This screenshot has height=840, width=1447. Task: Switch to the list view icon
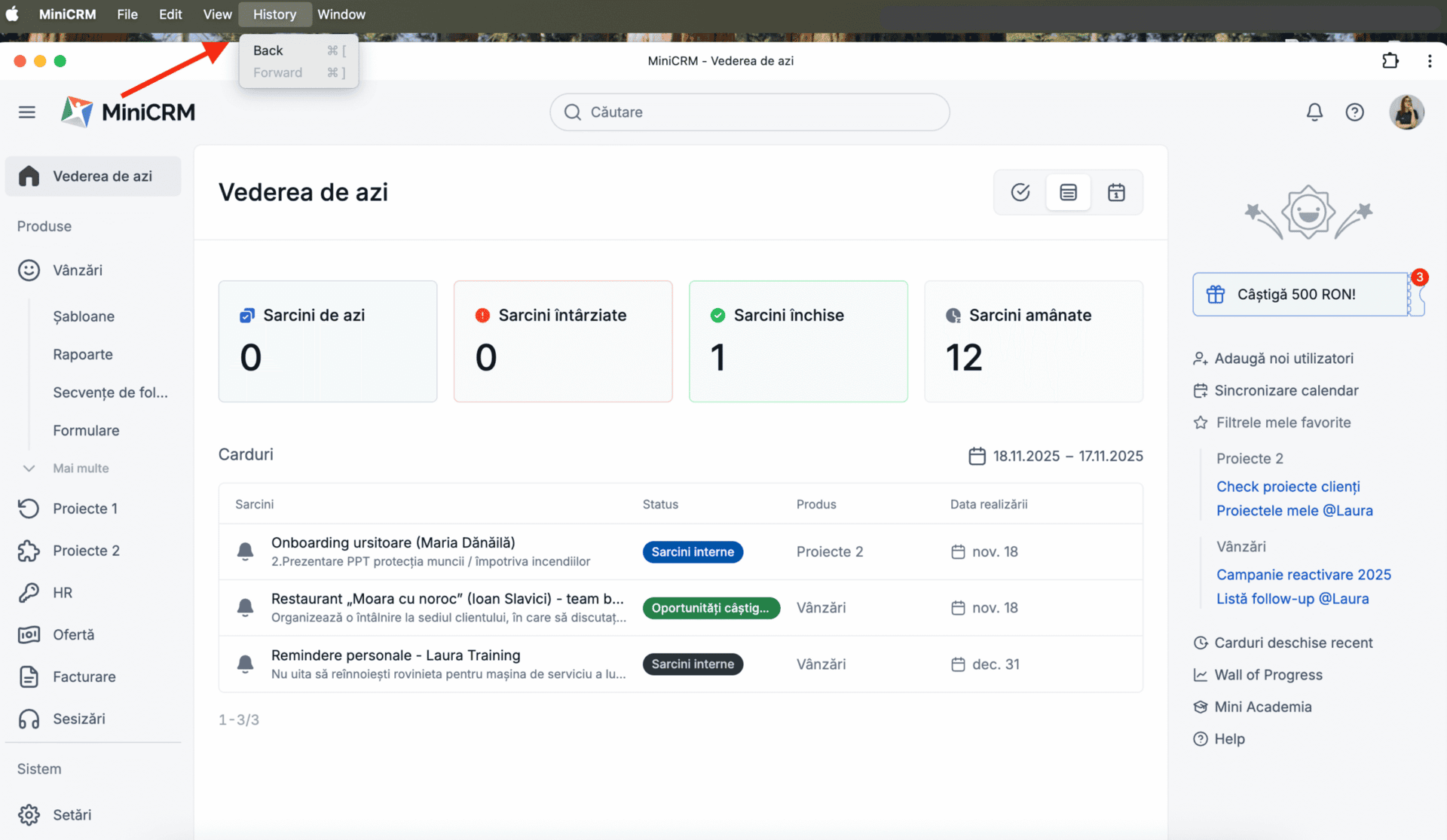[1068, 193]
